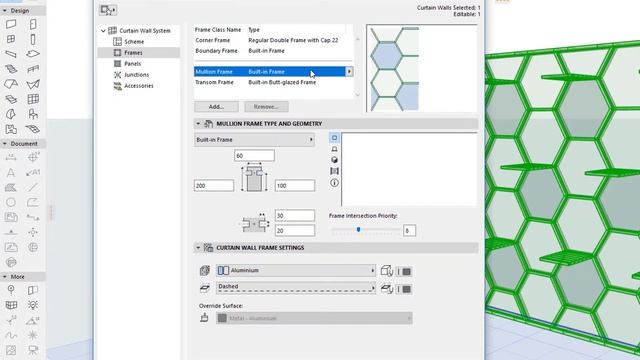Open the Frames settings page

coord(133,53)
